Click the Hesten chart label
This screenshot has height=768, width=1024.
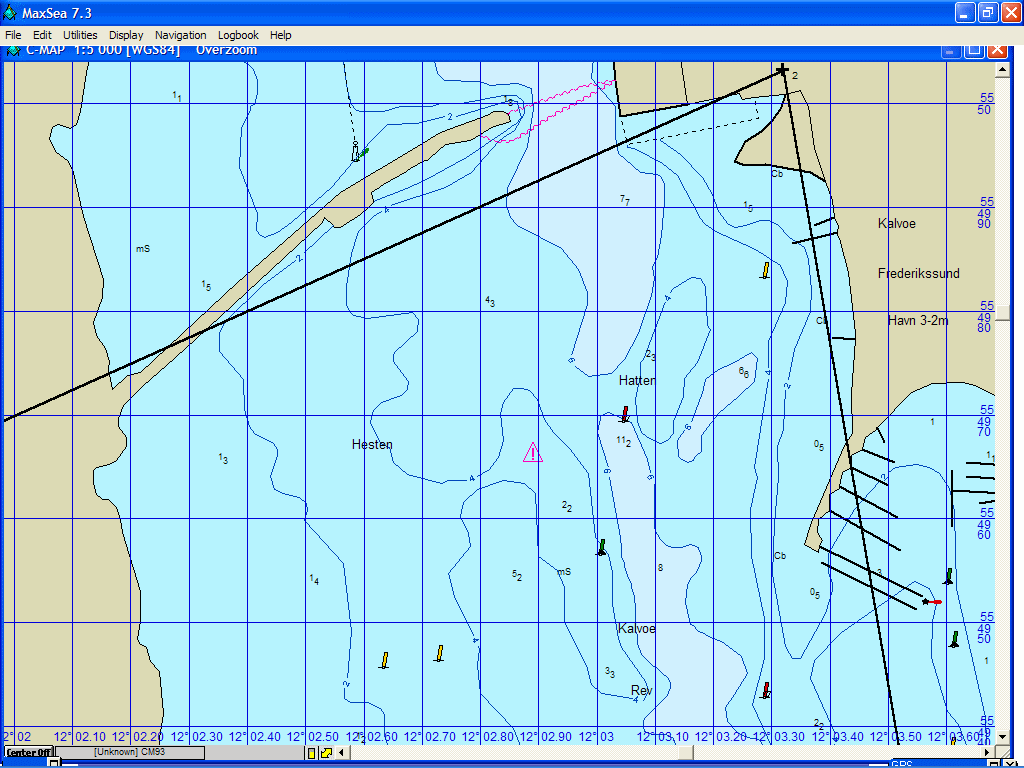tap(372, 445)
